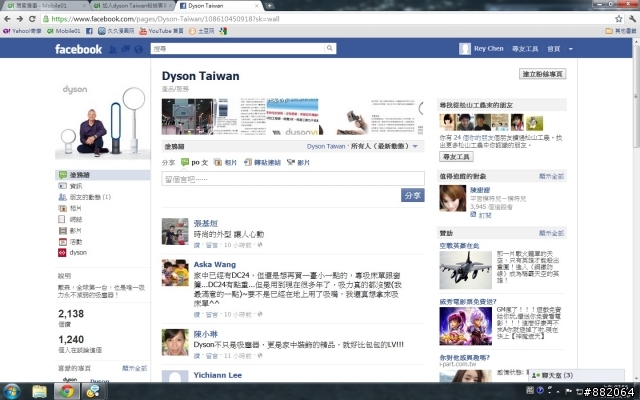
Task: Select the link share option
Action: click(x=262, y=162)
